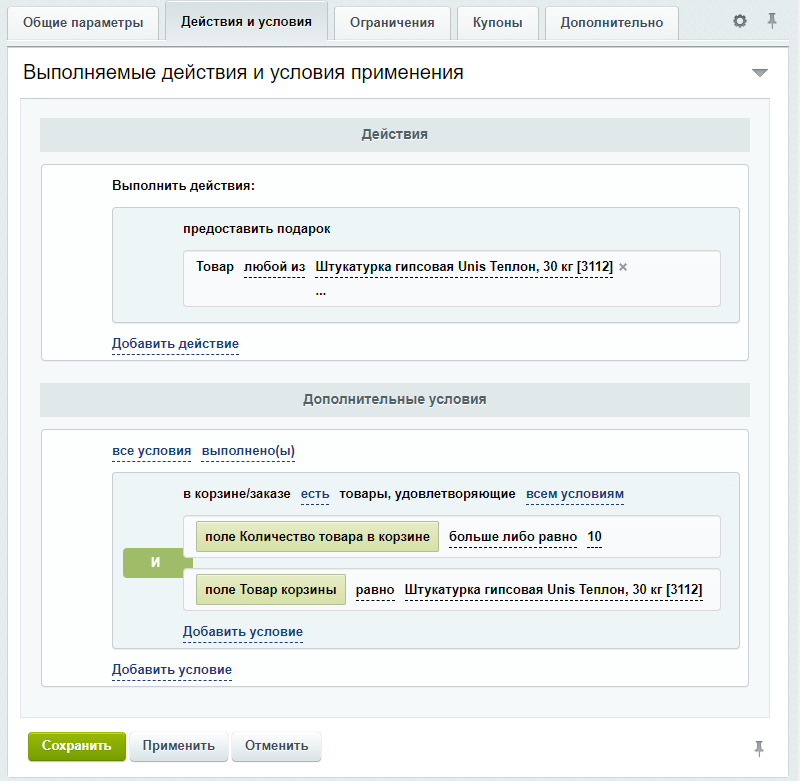
Task: Switch to the Общие параметры tab
Action: tap(83, 21)
